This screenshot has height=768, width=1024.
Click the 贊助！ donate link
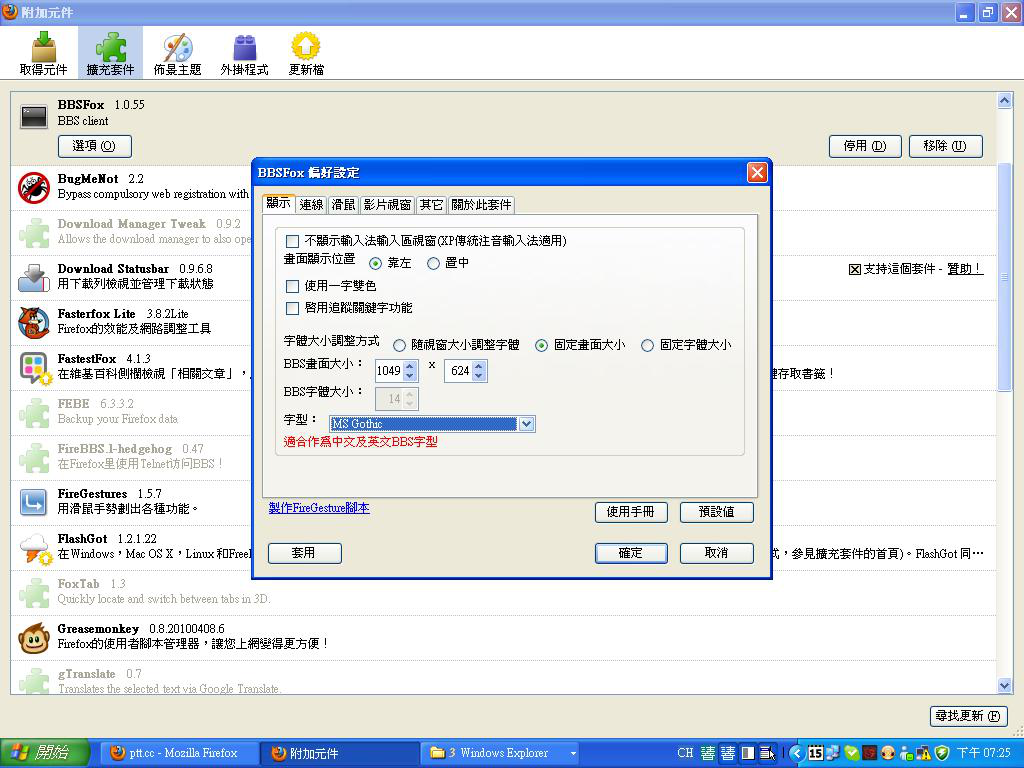(965, 268)
